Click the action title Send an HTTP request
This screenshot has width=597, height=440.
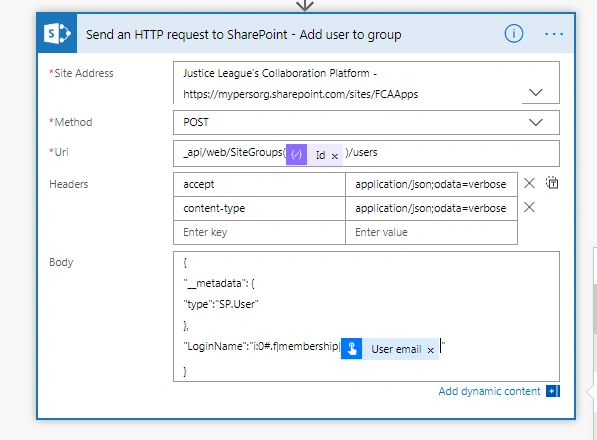coord(244,35)
